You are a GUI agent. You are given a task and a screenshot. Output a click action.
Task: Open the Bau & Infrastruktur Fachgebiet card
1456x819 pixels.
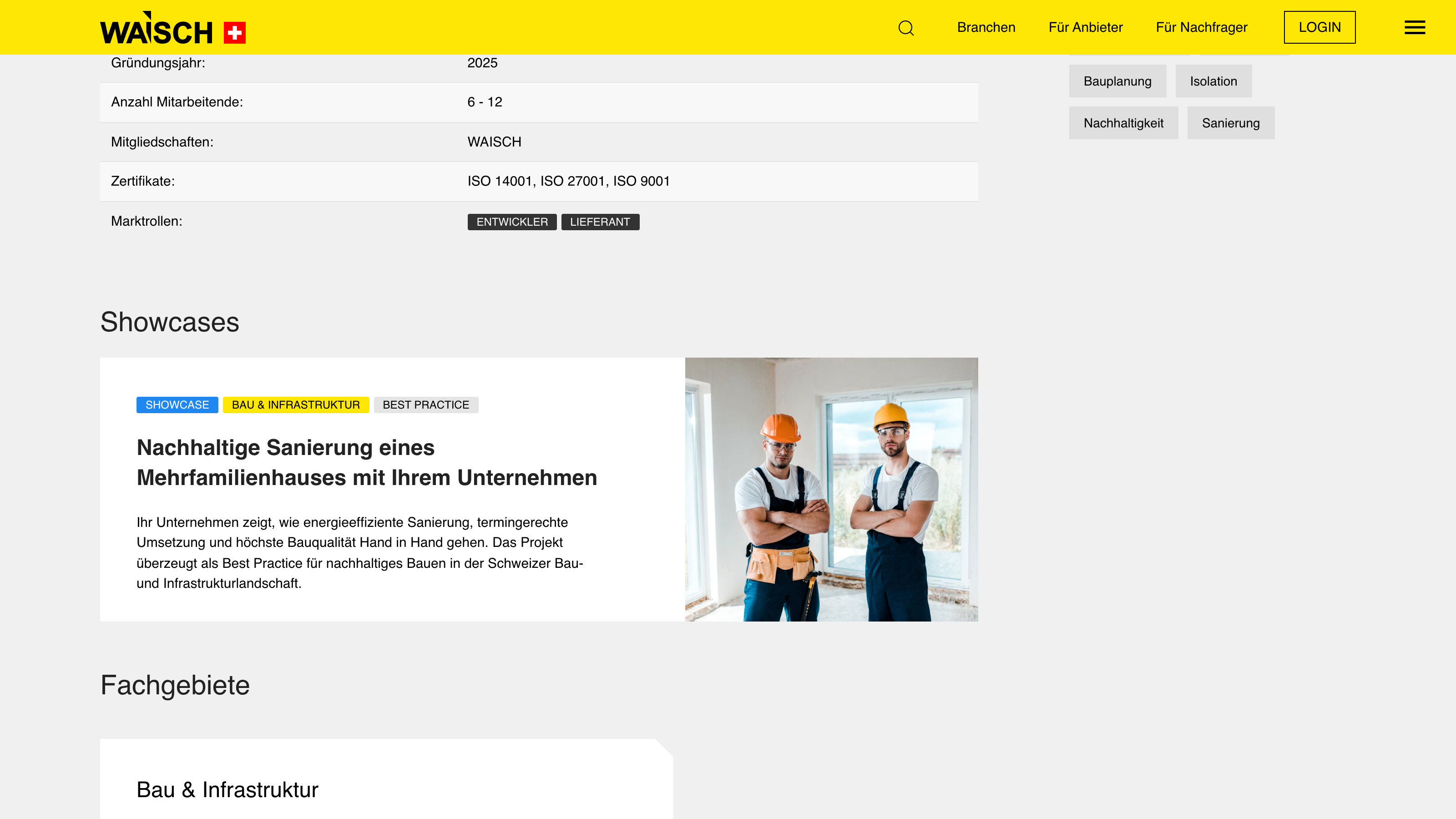(386, 779)
